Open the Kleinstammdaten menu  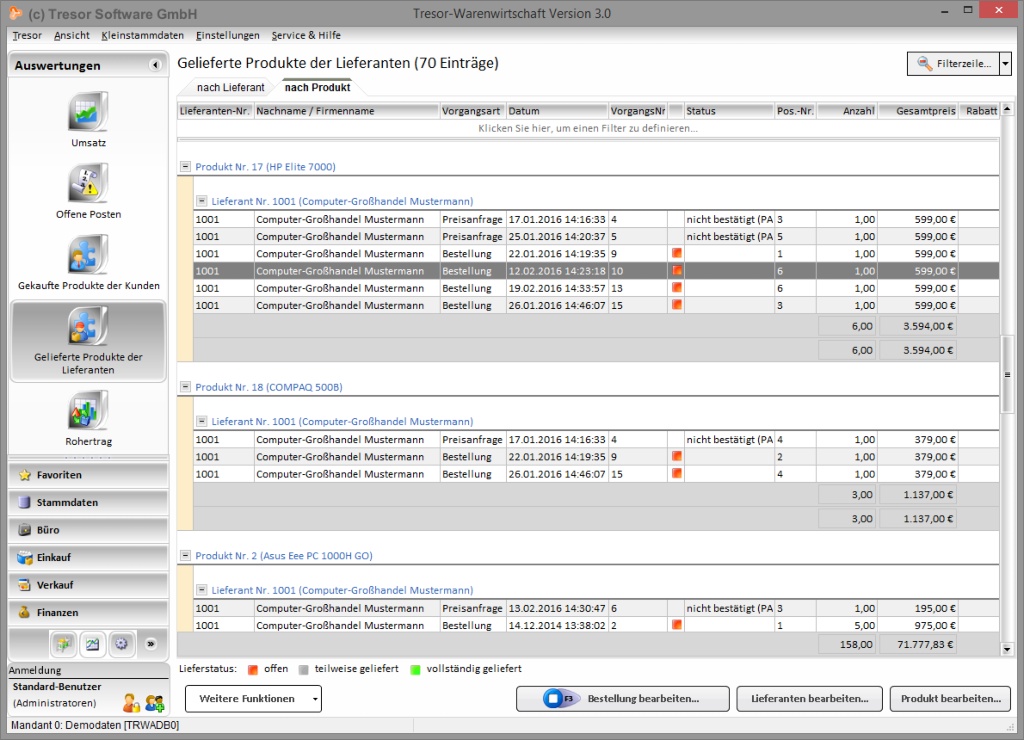click(x=142, y=35)
